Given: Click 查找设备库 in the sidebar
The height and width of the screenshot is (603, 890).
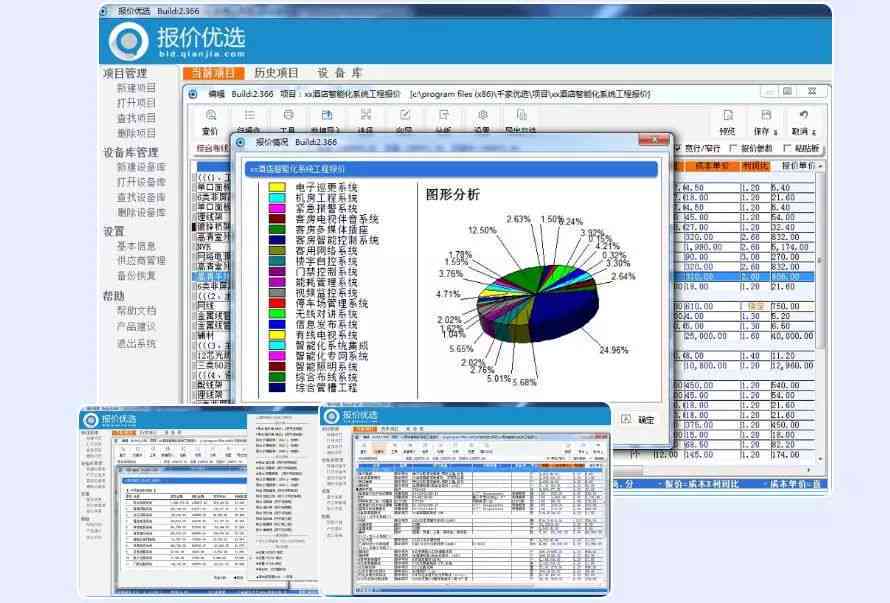Looking at the screenshot, I should click(141, 198).
